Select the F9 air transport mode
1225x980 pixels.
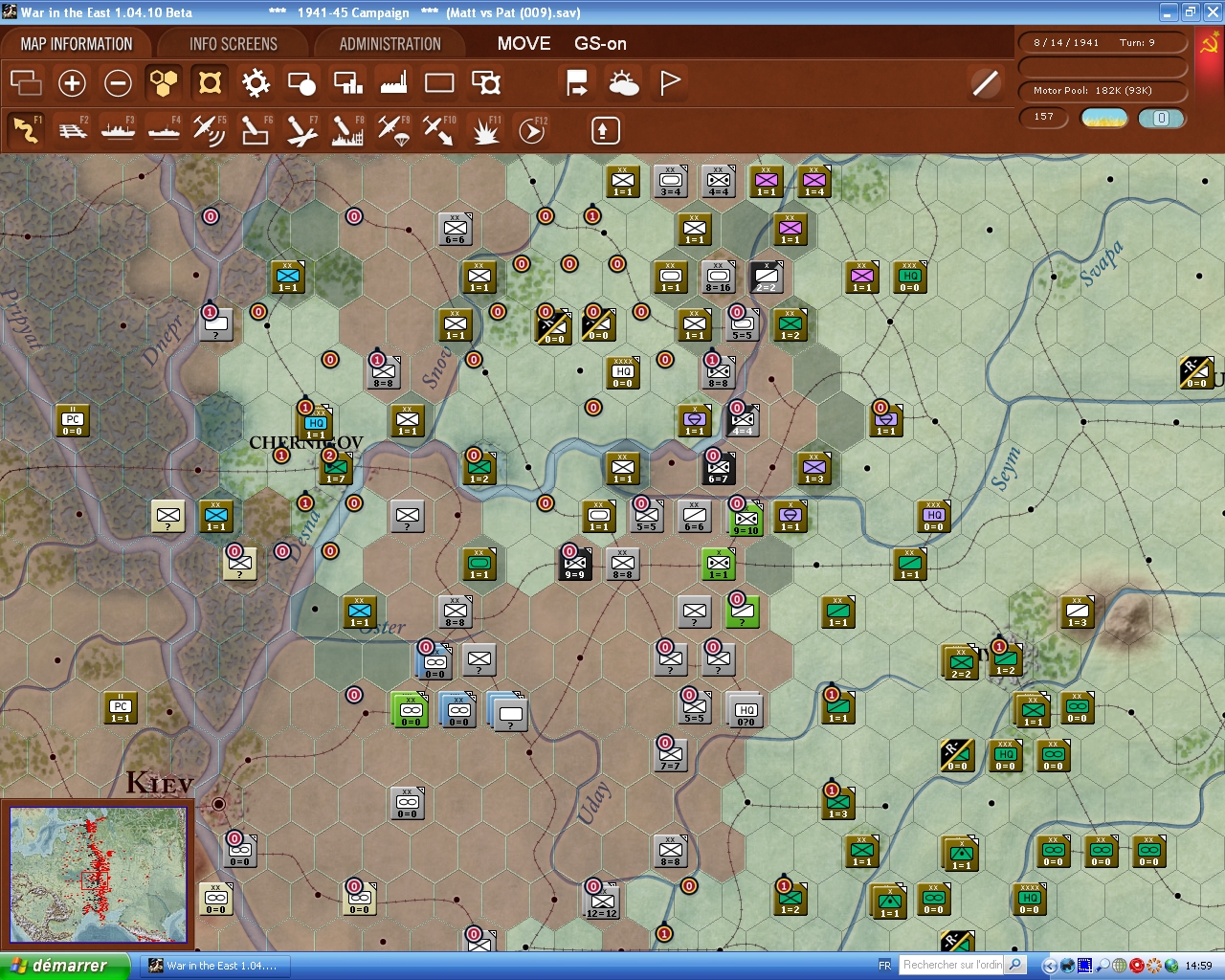393,130
